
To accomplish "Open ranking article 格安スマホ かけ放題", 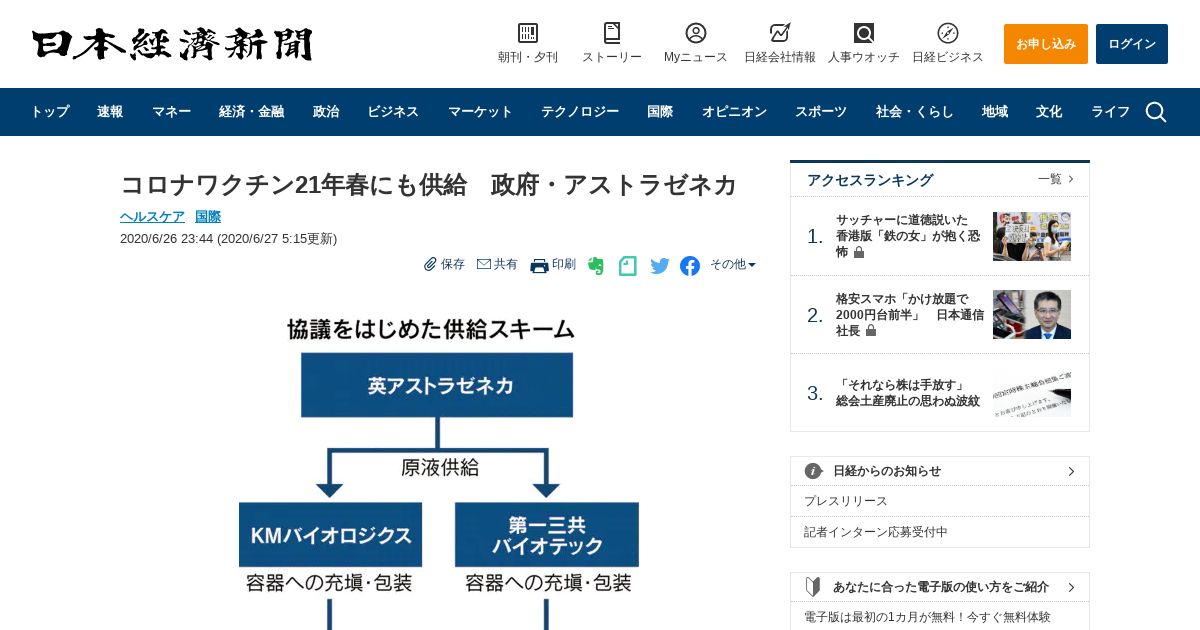I will pyautogui.click(x=910, y=314).
